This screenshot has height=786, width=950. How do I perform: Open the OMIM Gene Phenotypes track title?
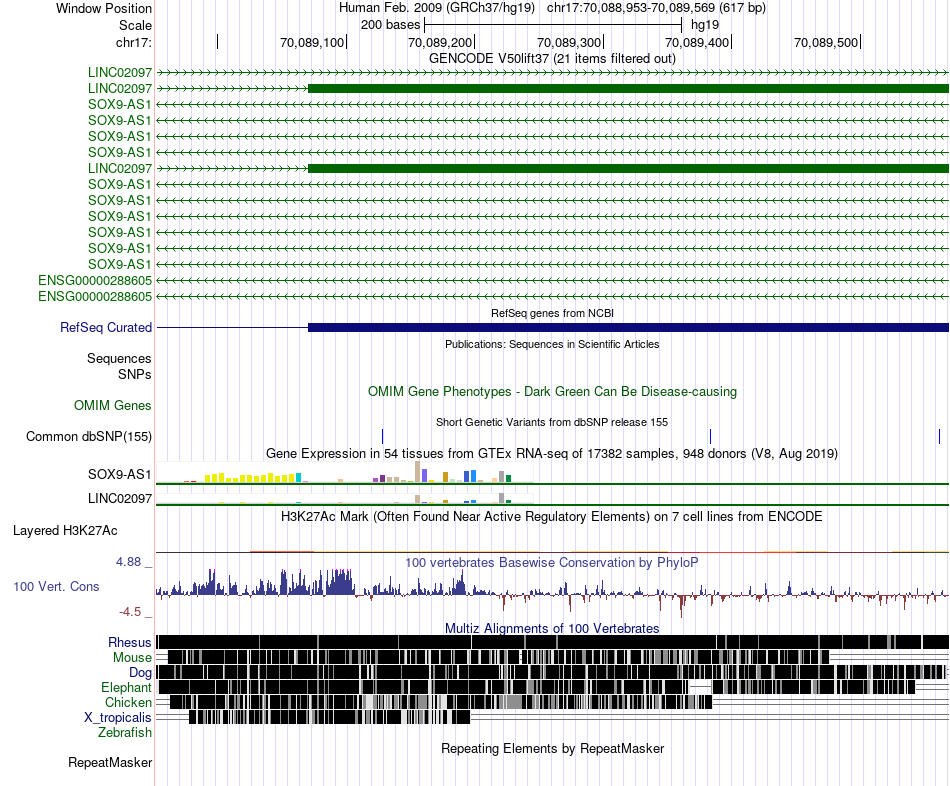click(x=552, y=391)
